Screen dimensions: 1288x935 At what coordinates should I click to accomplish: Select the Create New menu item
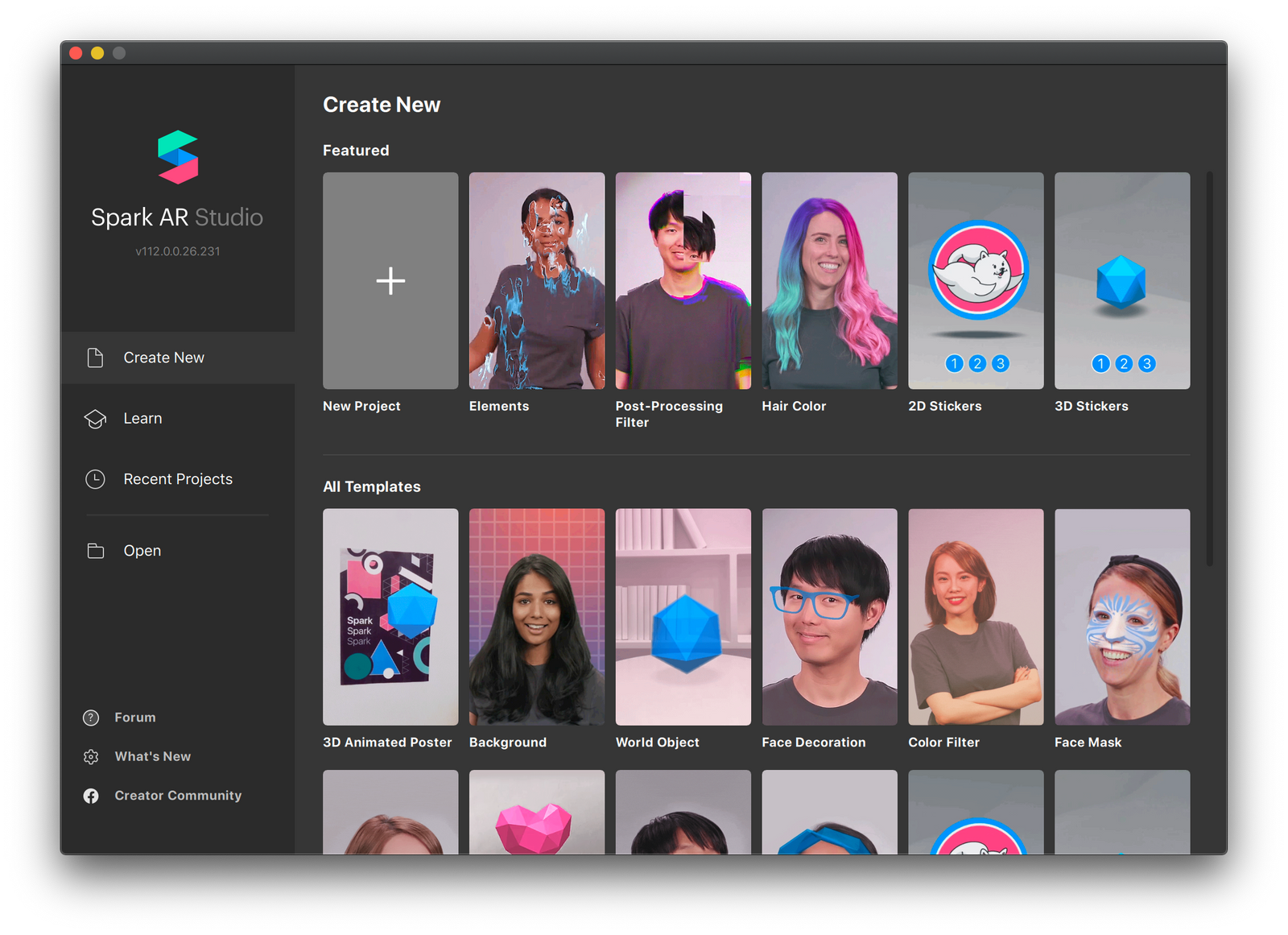(x=178, y=358)
